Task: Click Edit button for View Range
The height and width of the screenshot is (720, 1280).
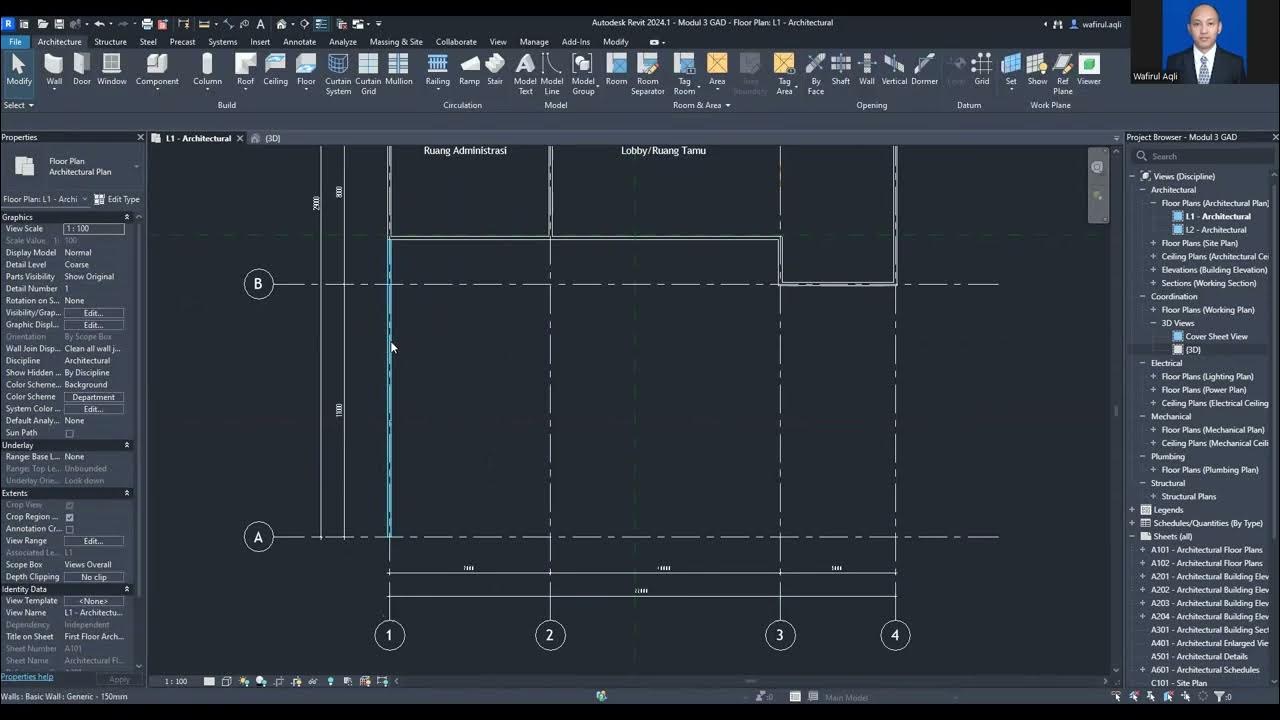Action: click(x=94, y=541)
